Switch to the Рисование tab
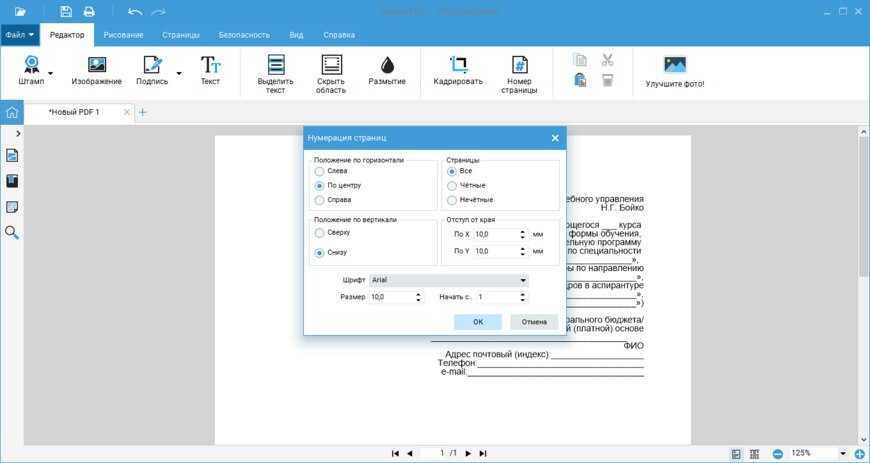 (x=123, y=34)
